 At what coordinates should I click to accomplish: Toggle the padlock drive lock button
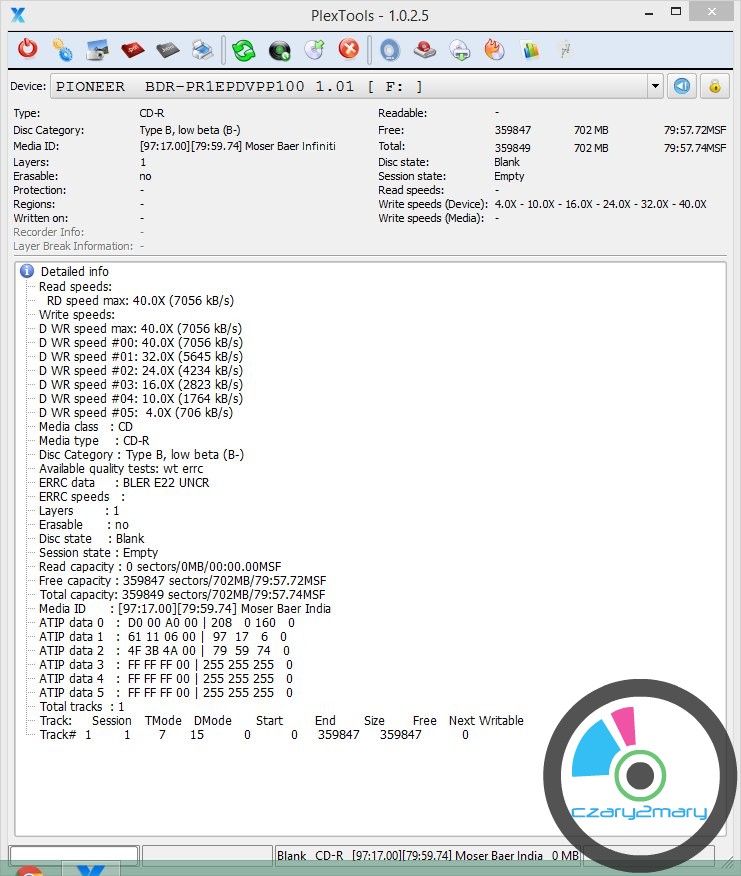pos(714,86)
